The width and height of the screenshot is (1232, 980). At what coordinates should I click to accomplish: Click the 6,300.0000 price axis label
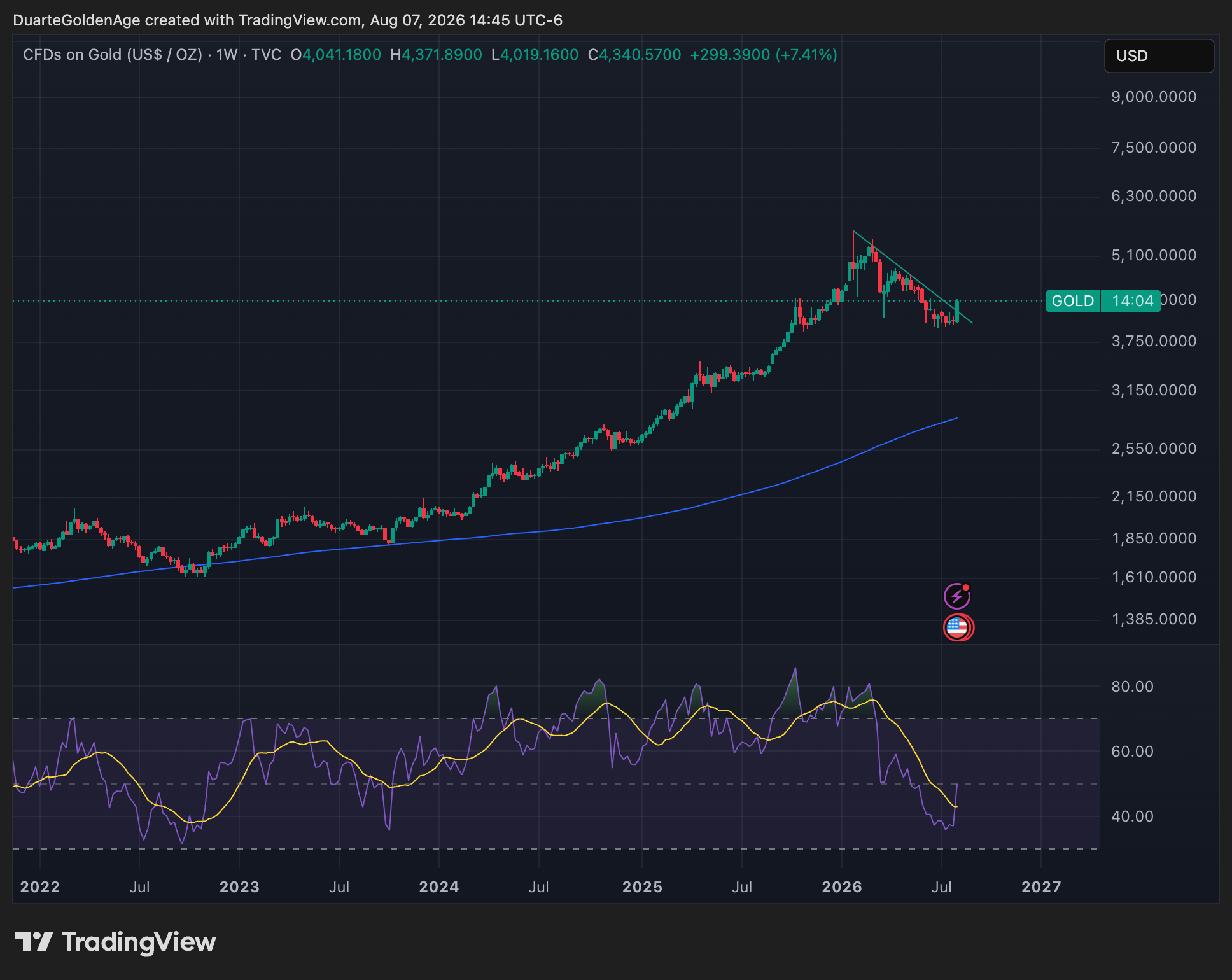[x=1154, y=196]
